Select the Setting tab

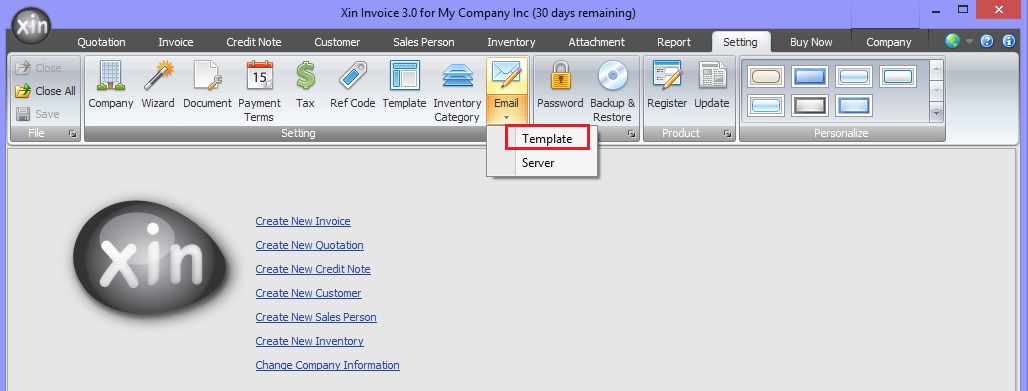[x=741, y=42]
